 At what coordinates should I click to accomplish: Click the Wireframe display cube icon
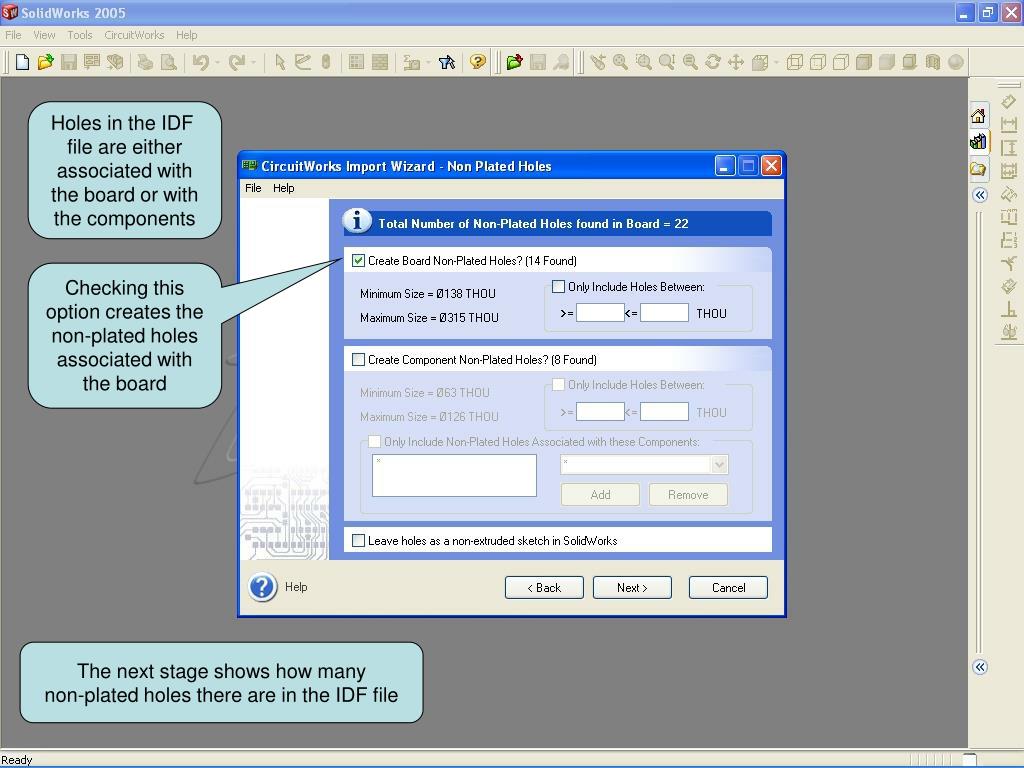[795, 62]
